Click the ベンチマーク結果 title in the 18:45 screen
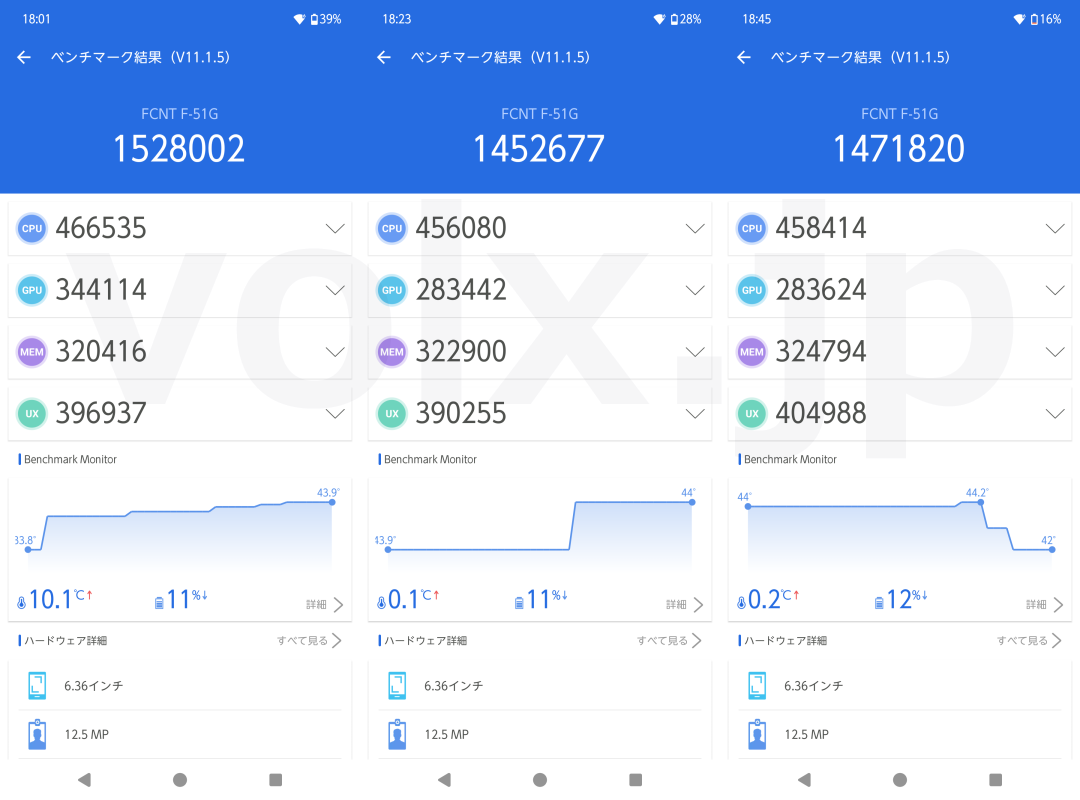Screen dimensions: 1080x800 [860, 57]
